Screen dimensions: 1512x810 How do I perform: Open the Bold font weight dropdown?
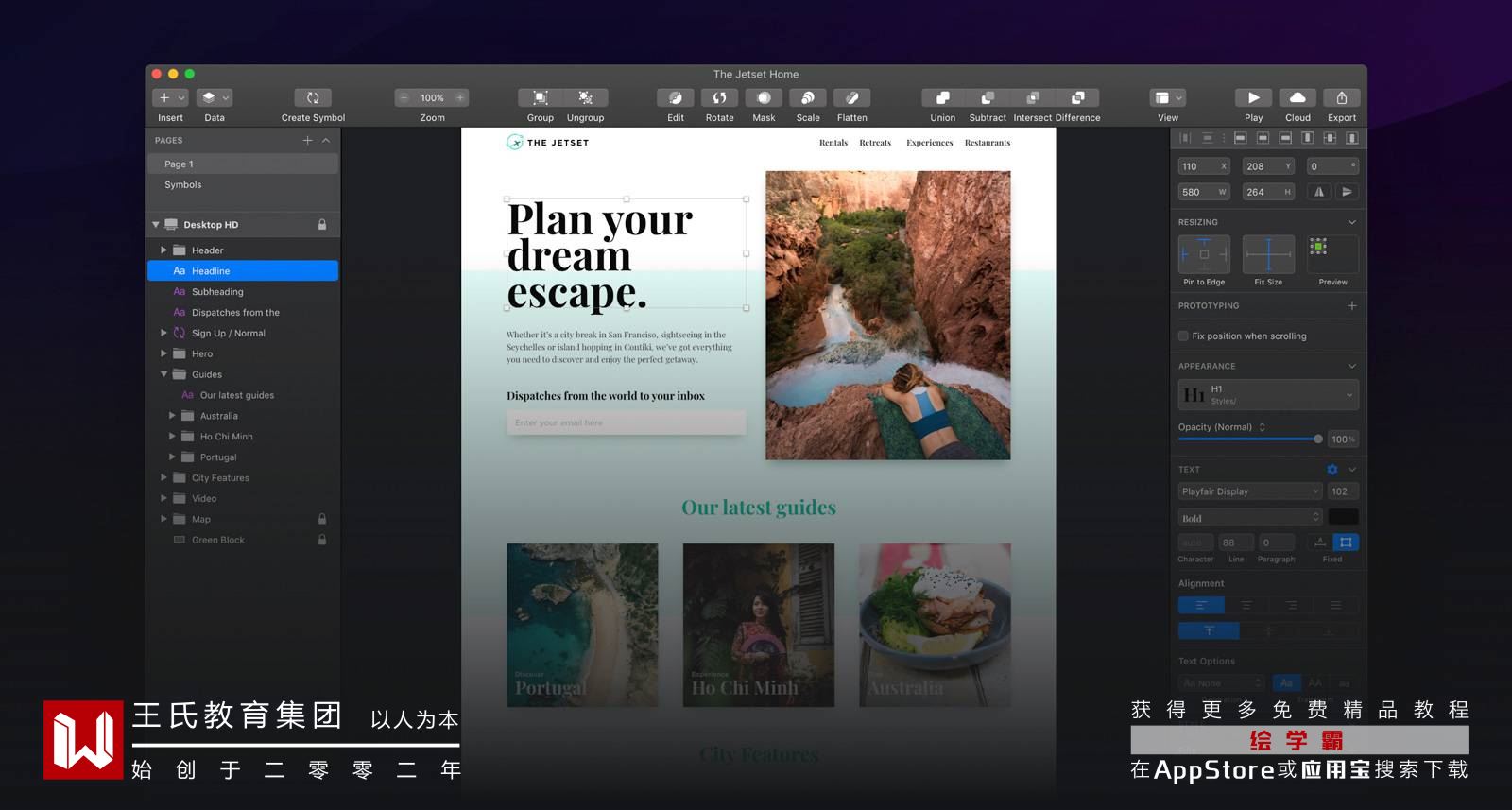point(1250,518)
